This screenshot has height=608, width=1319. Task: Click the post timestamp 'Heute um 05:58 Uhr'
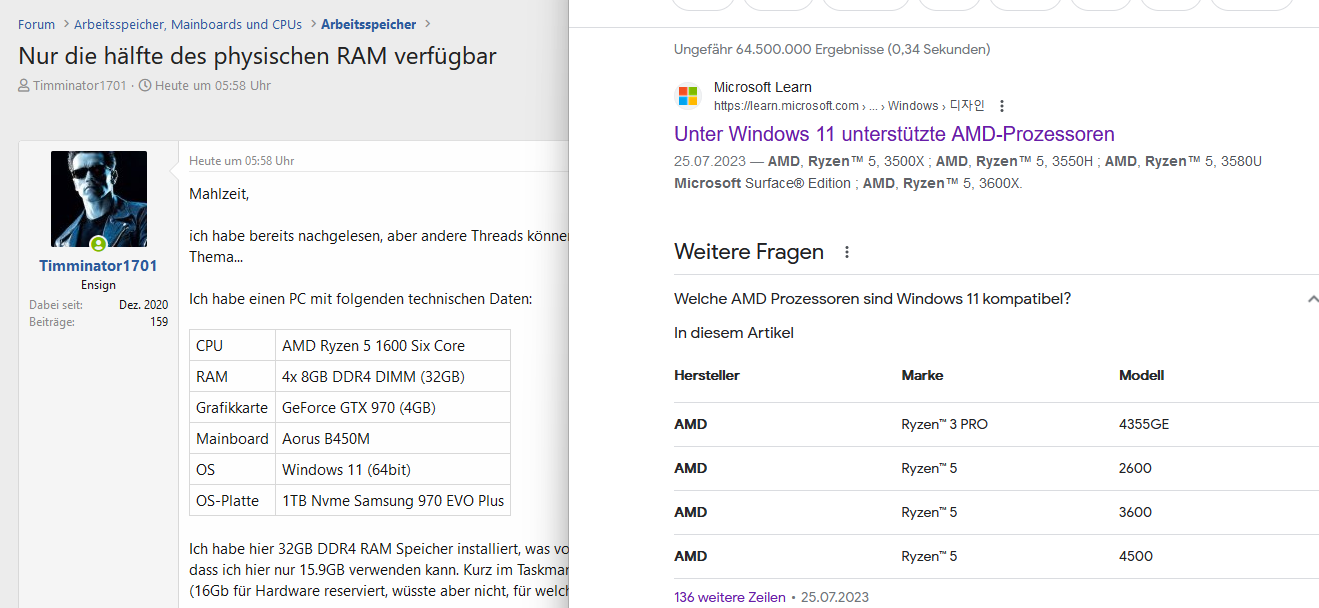coord(241,161)
